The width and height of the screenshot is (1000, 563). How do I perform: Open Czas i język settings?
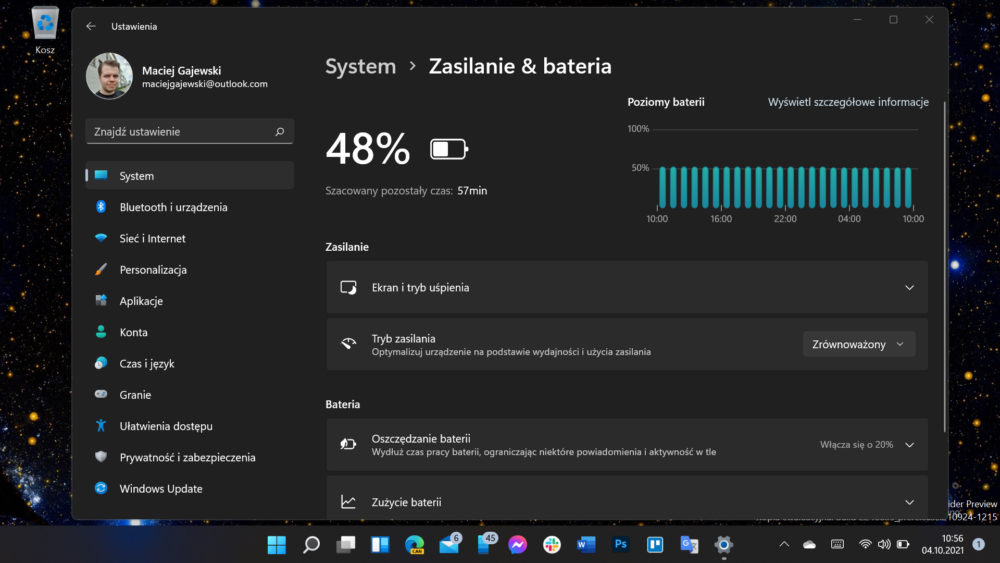(189, 363)
